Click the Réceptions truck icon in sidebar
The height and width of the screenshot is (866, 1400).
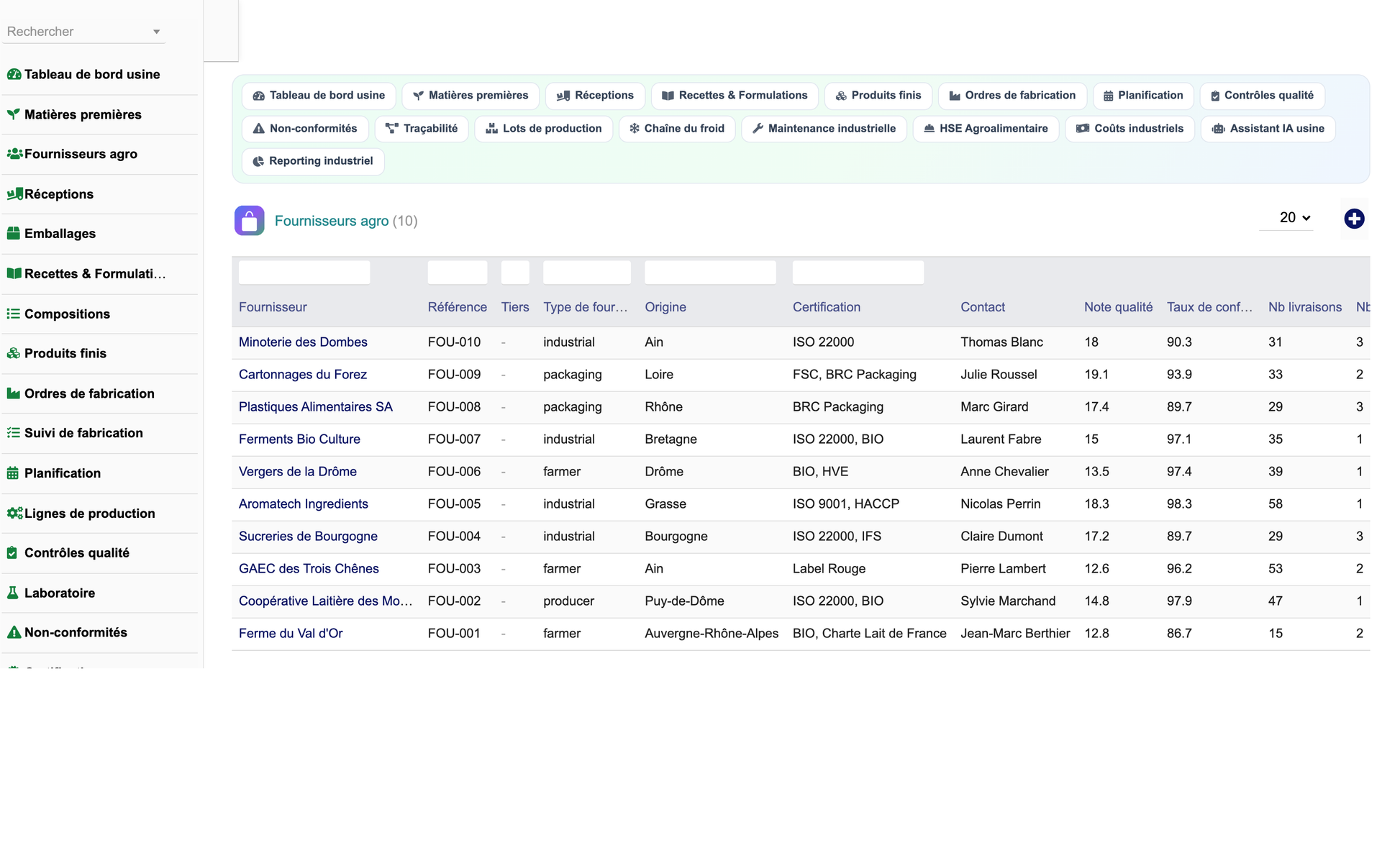point(14,194)
